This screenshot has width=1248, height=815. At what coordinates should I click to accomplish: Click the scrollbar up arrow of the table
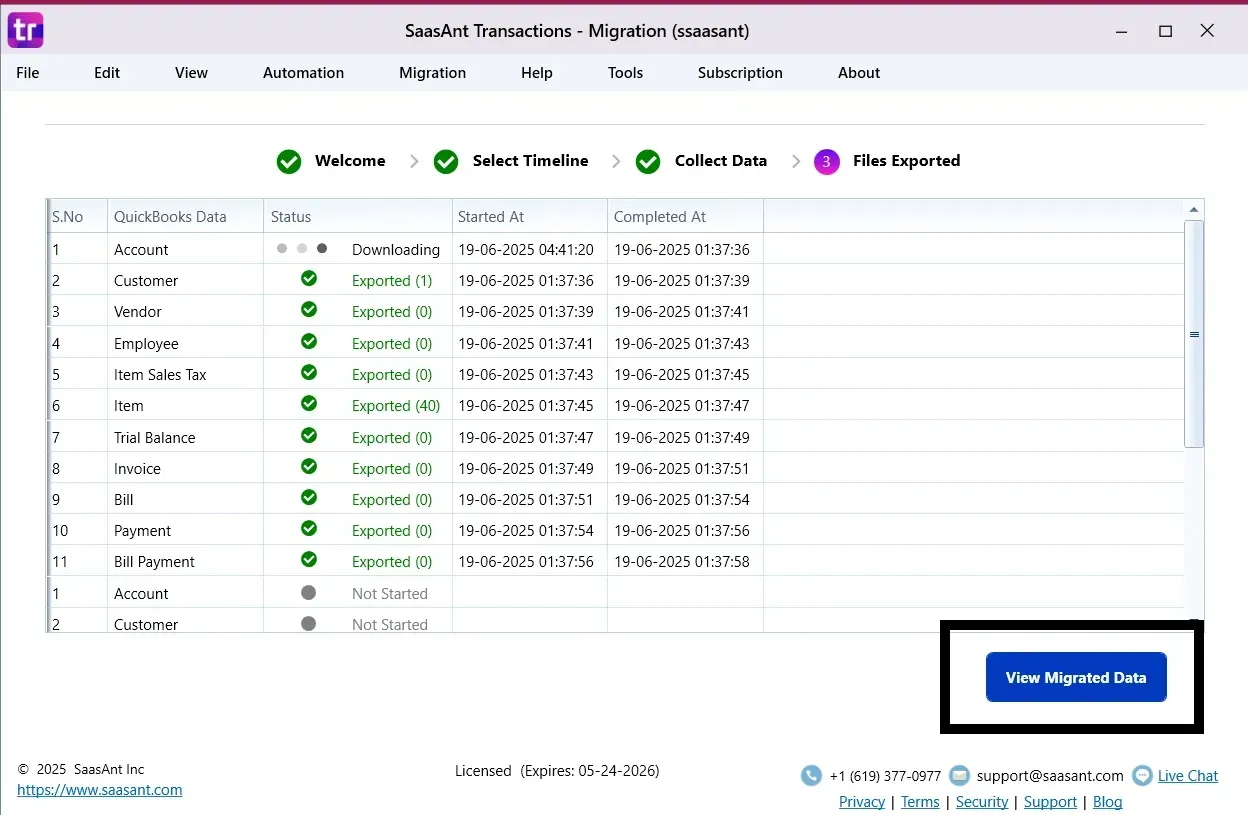click(x=1194, y=209)
